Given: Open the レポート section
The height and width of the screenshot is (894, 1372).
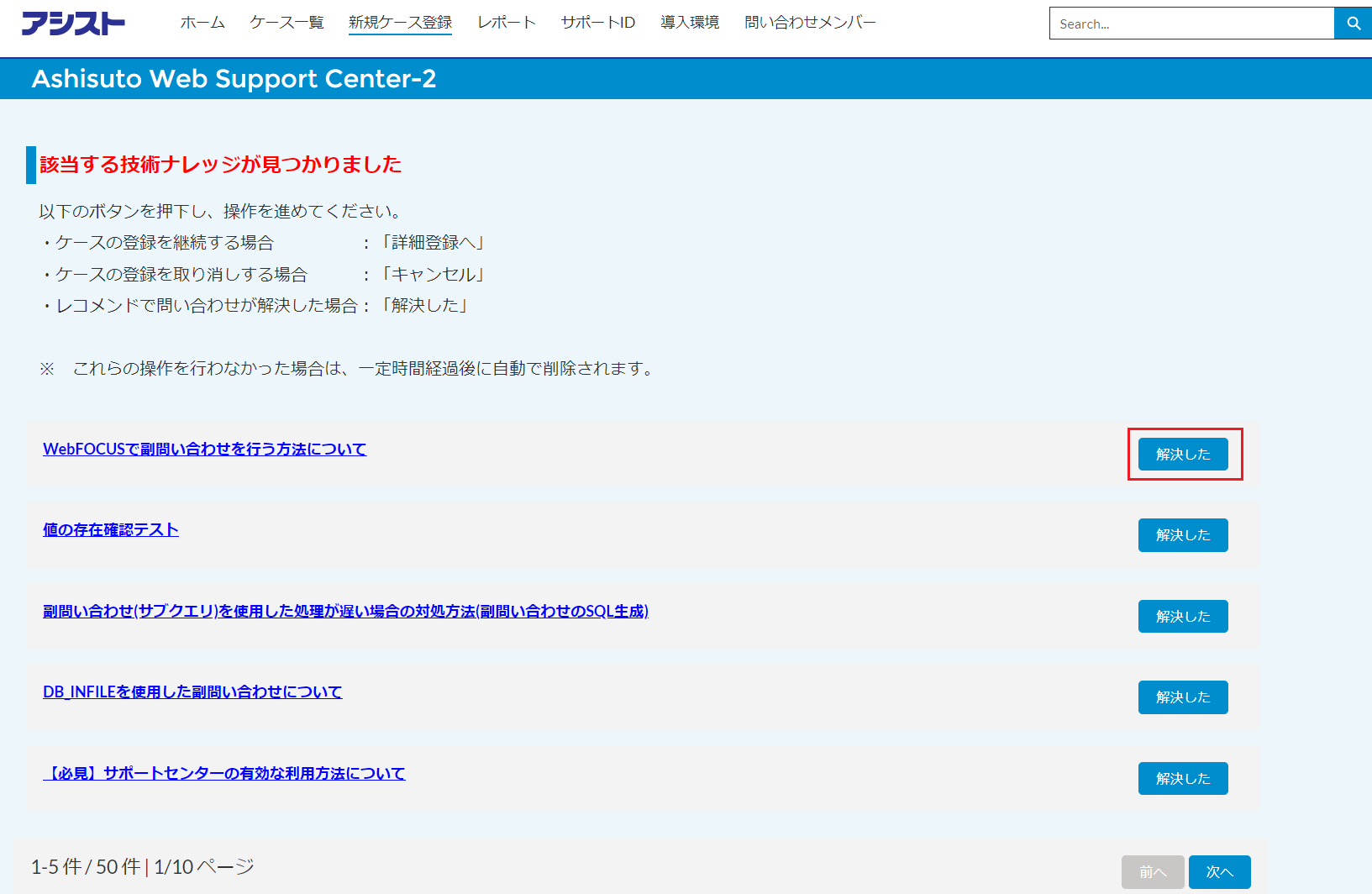Looking at the screenshot, I should point(506,23).
